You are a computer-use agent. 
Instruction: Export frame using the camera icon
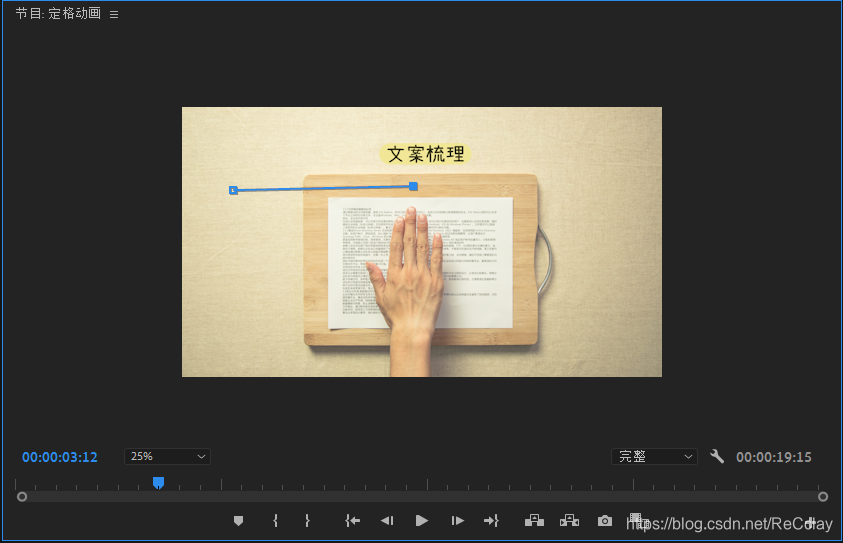click(605, 520)
